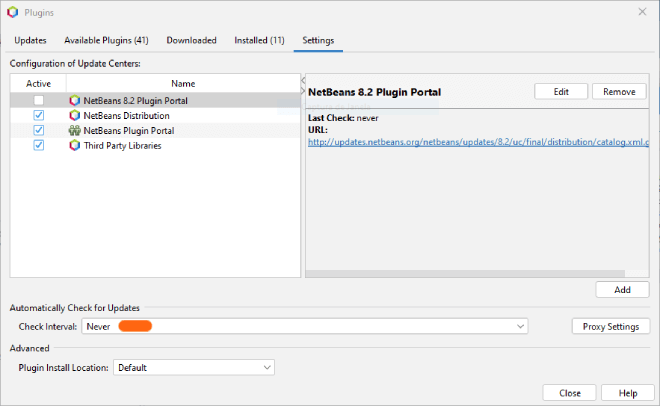Screen dimensions: 660x406
Task: Open Proxy Settings
Action: pyautogui.click(x=610, y=327)
